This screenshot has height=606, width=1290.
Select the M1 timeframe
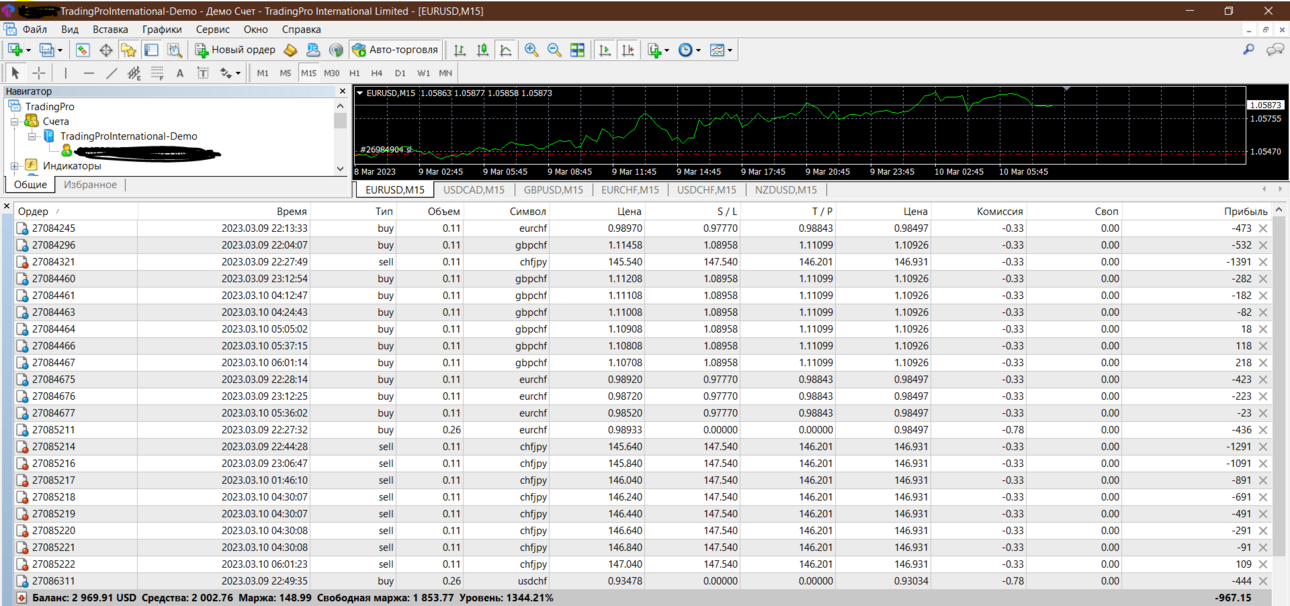(263, 73)
